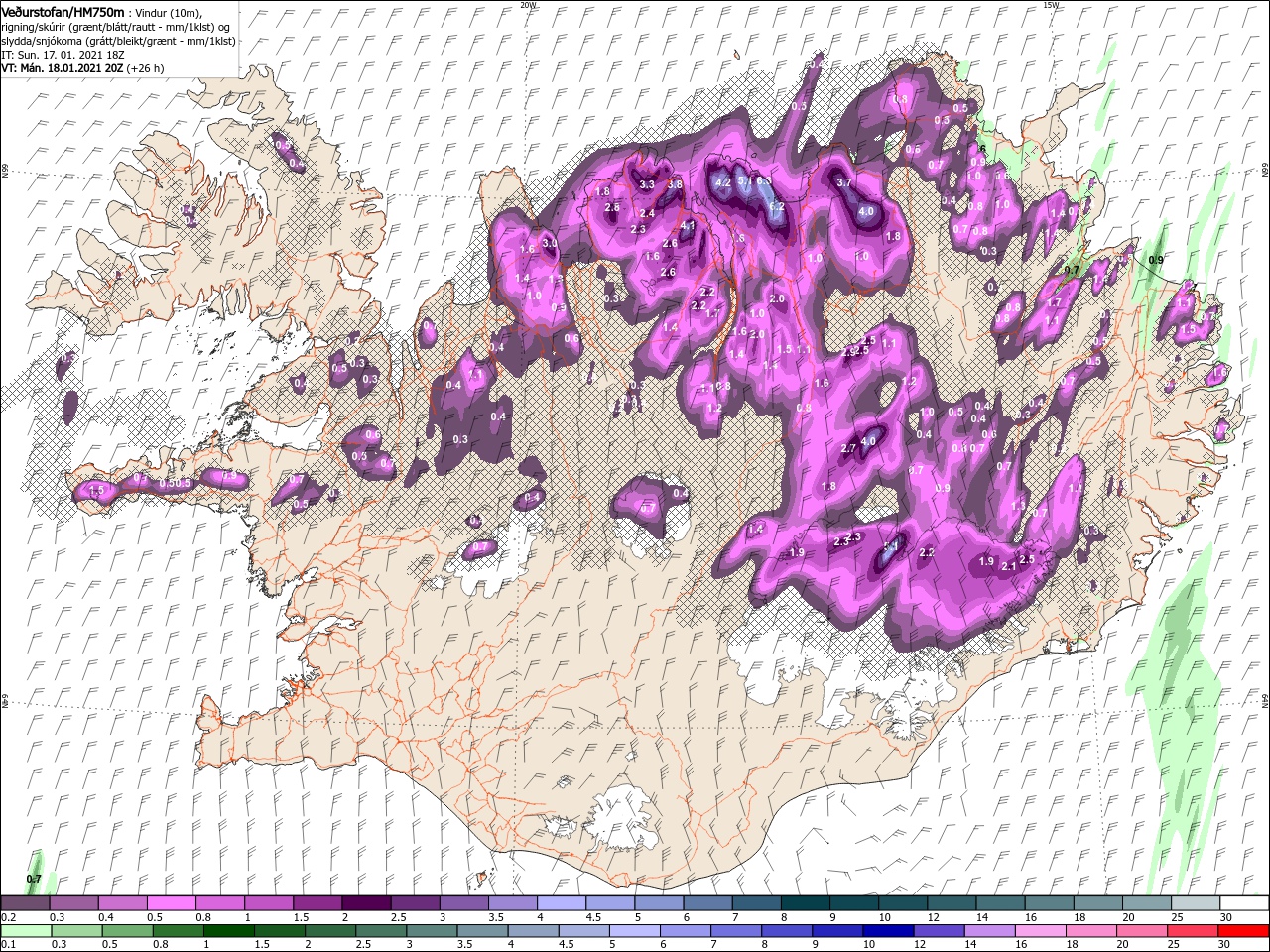Click the 'rigning/skúrir' legend description line
1270x952 pixels.
pyautogui.click(x=115, y=26)
